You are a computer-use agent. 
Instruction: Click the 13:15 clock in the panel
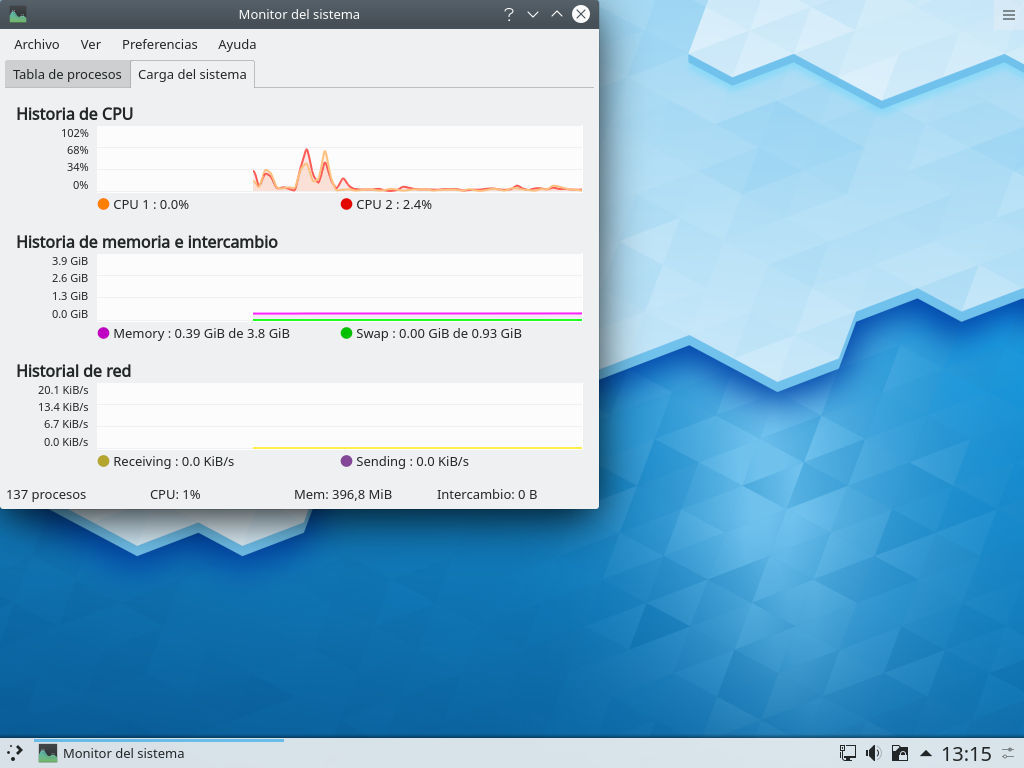point(966,753)
